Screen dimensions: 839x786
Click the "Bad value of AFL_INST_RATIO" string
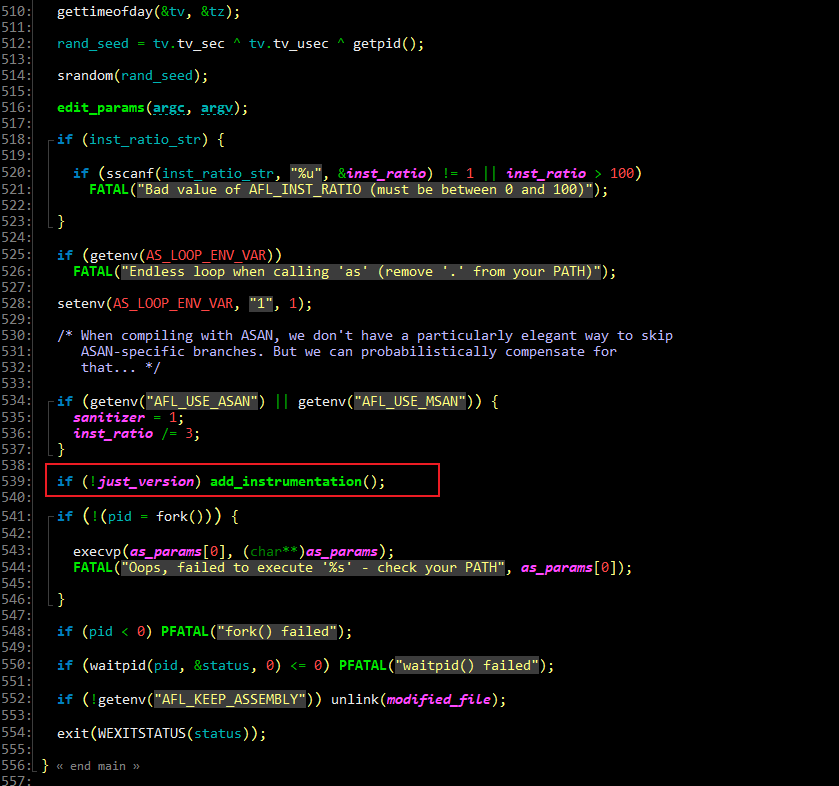(x=365, y=189)
